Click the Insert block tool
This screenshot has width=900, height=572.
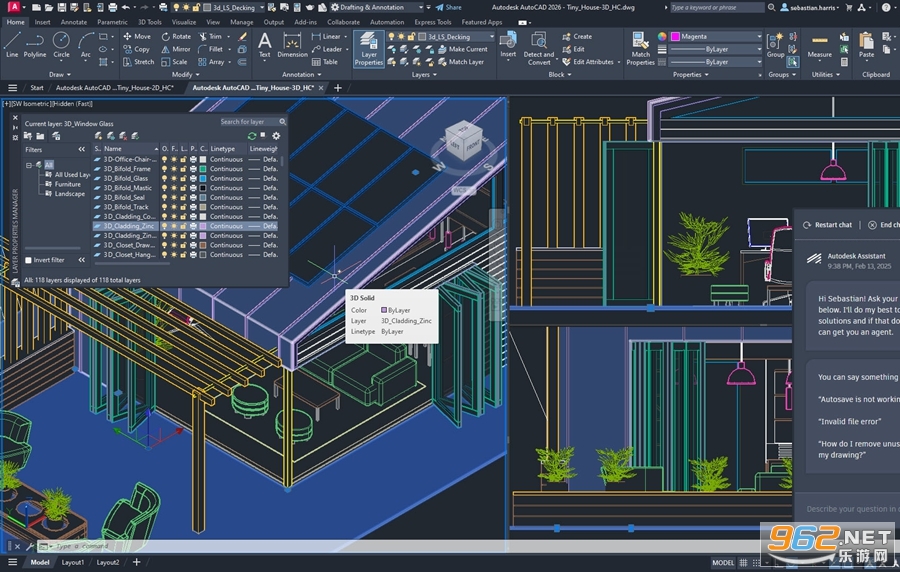coord(508,45)
